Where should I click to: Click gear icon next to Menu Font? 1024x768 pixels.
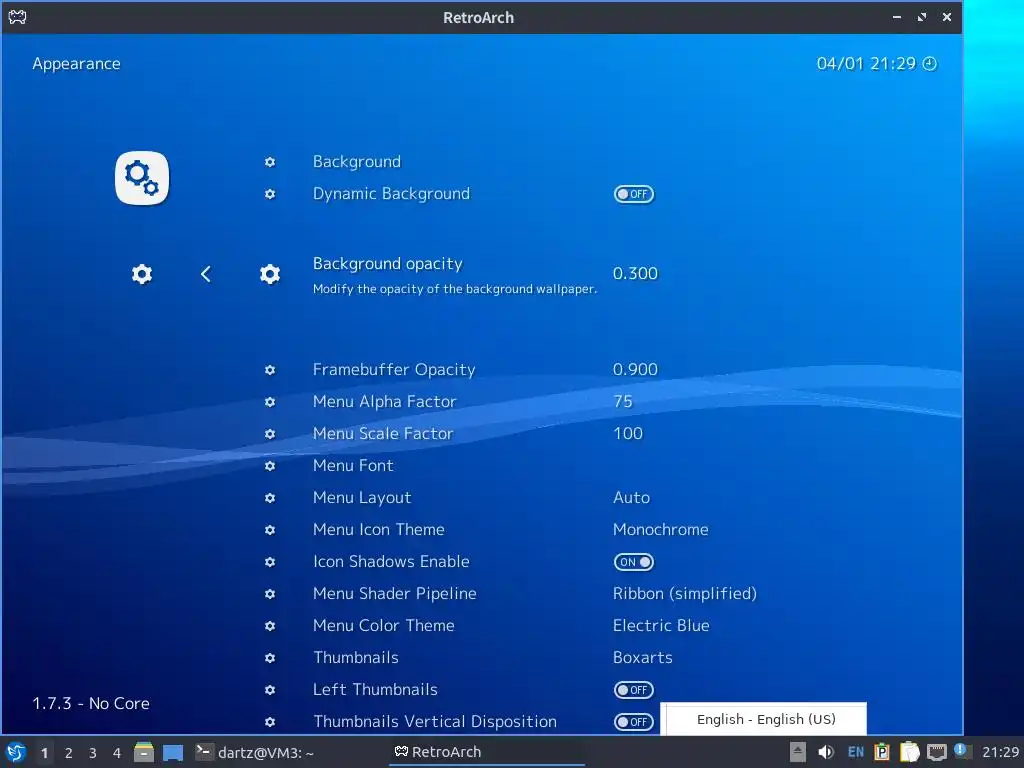[270, 466]
